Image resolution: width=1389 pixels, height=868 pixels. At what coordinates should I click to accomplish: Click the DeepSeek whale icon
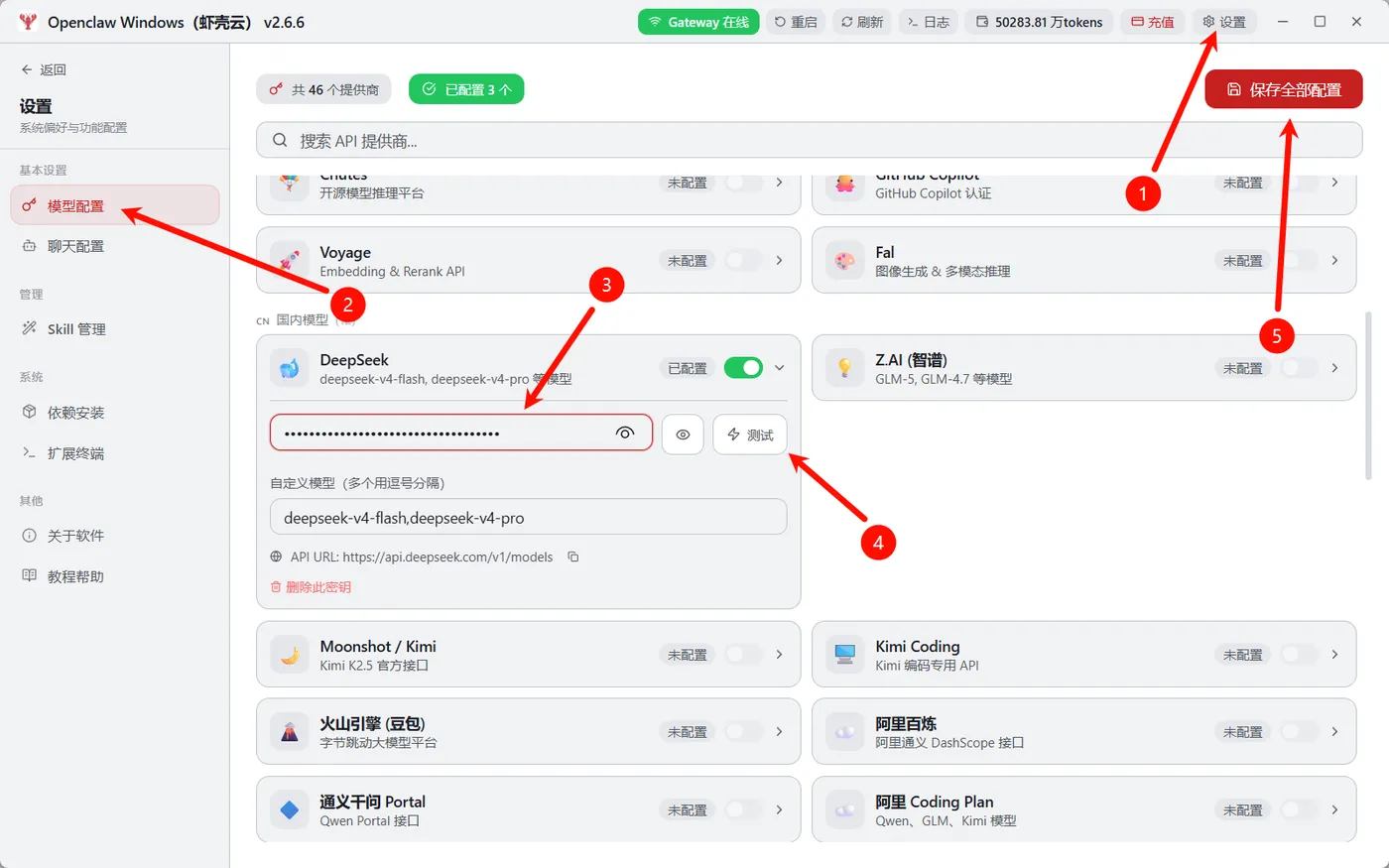(290, 368)
